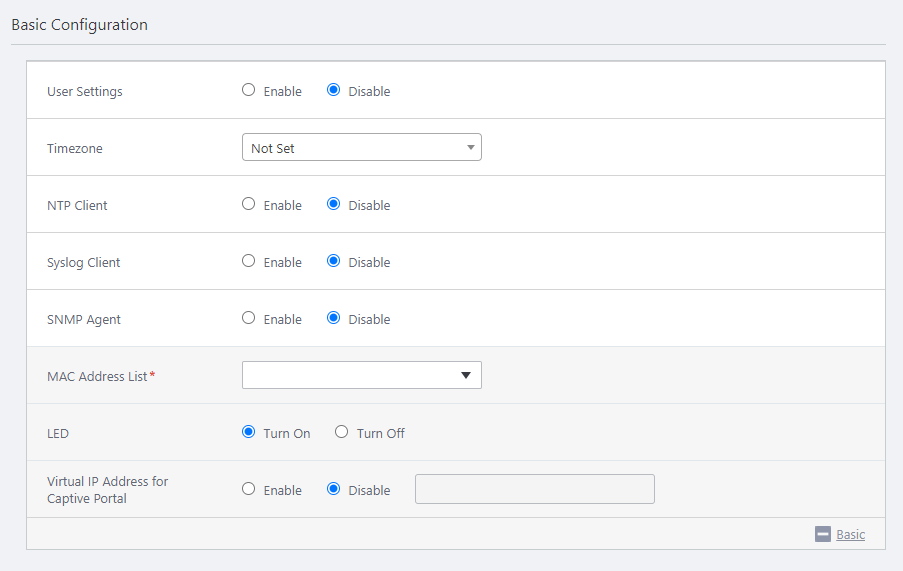Select Disable for NTP Client
The width and height of the screenshot is (903, 571).
[x=334, y=204]
